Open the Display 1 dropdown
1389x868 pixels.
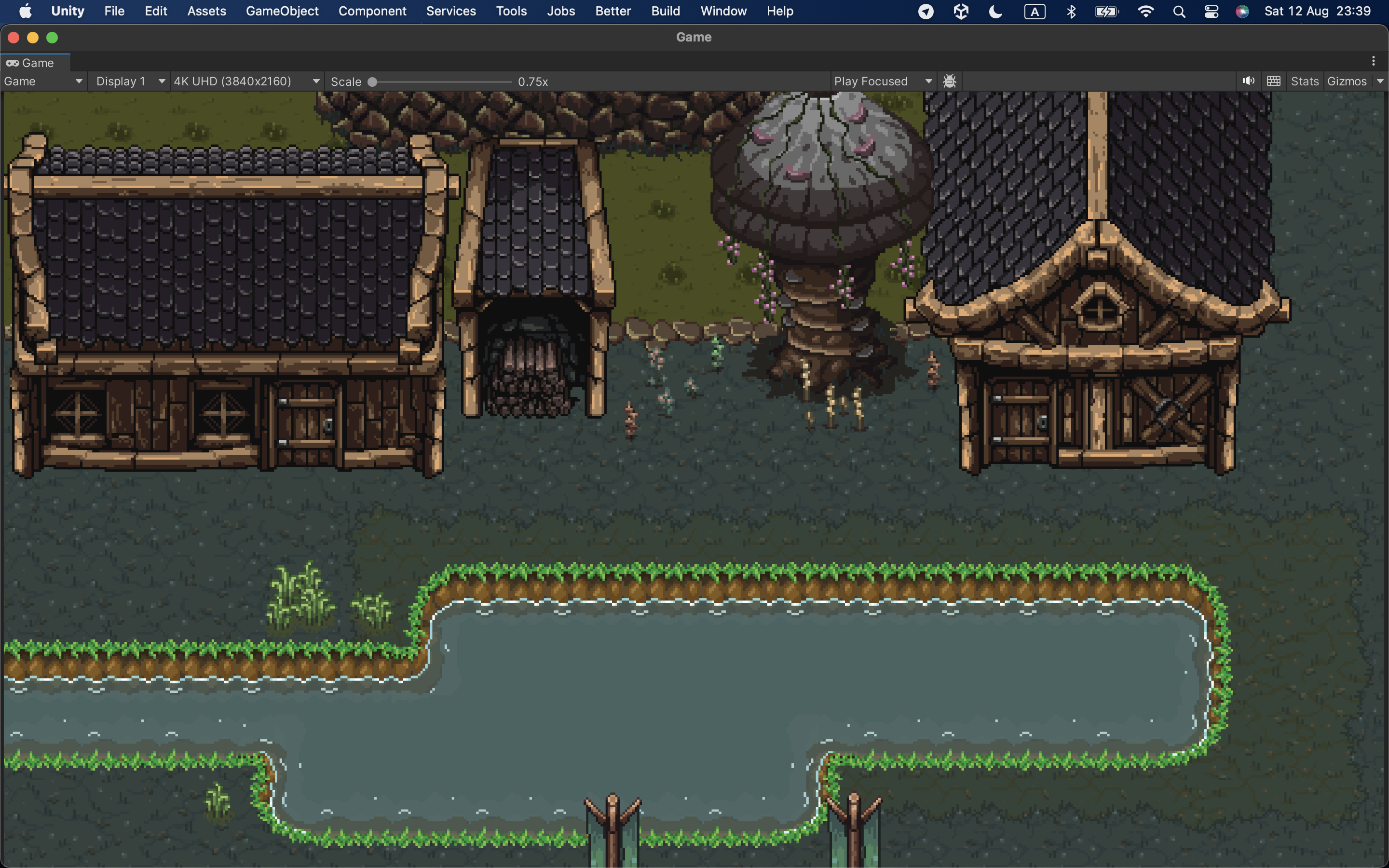tap(129, 81)
